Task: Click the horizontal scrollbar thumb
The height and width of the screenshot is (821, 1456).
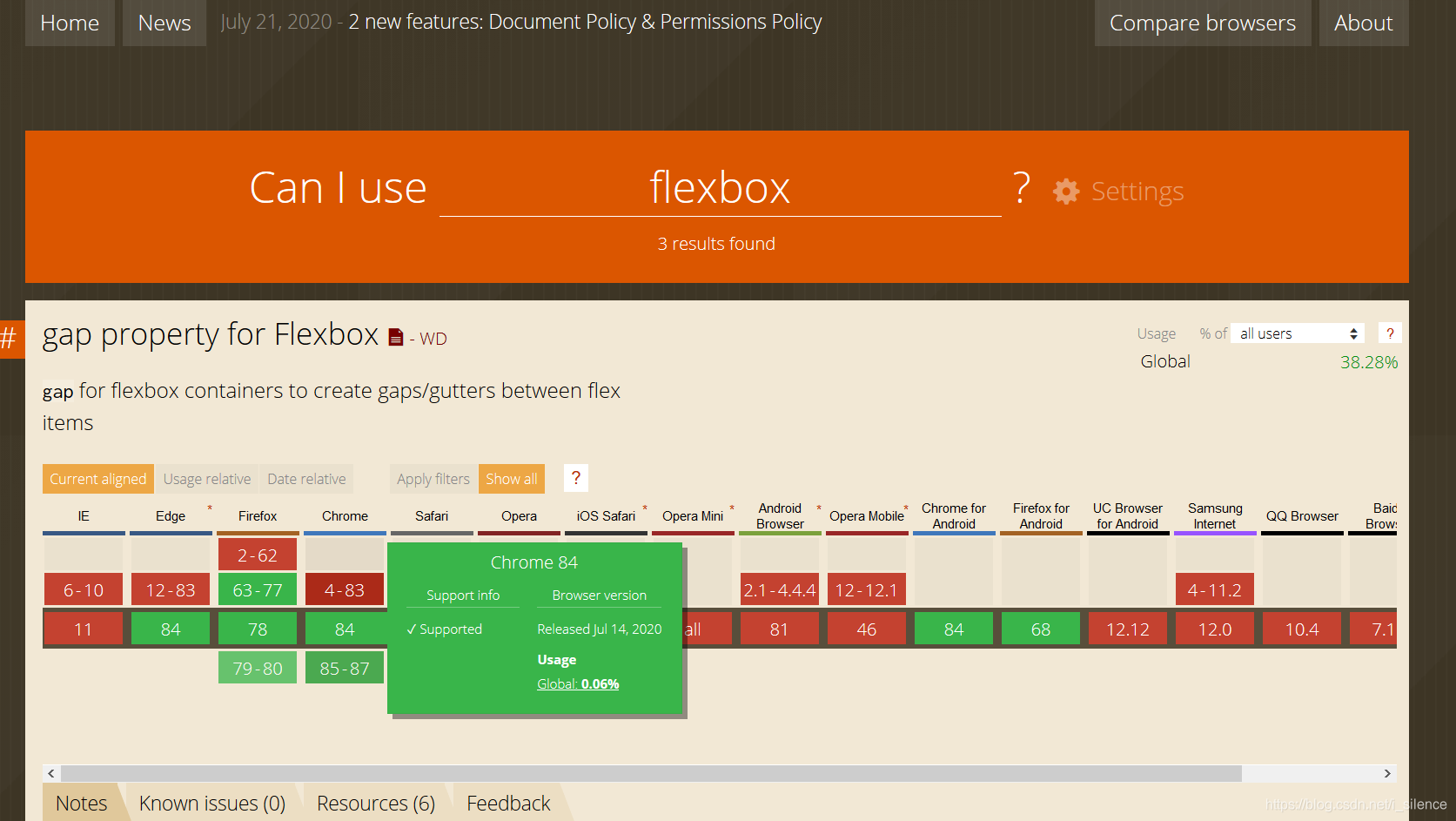Action: [x=651, y=773]
